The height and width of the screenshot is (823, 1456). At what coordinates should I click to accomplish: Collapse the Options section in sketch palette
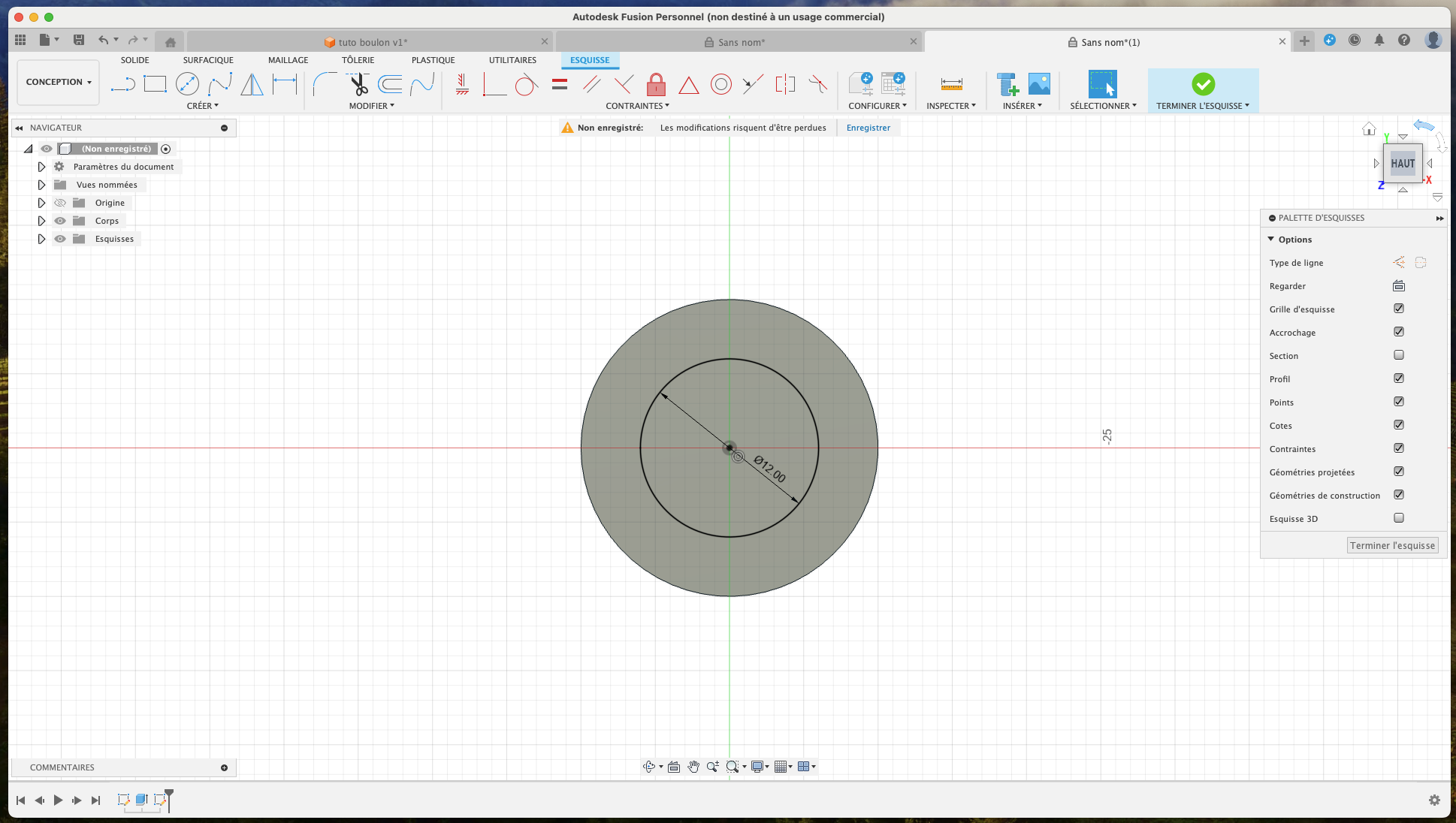click(1271, 240)
